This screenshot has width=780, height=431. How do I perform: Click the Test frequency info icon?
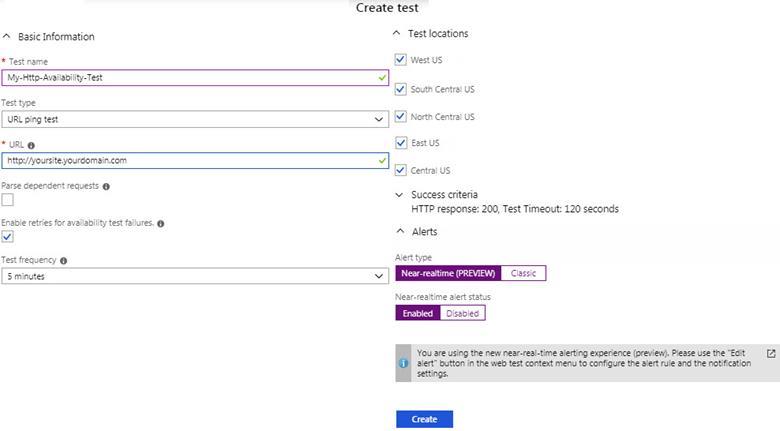click(64, 261)
